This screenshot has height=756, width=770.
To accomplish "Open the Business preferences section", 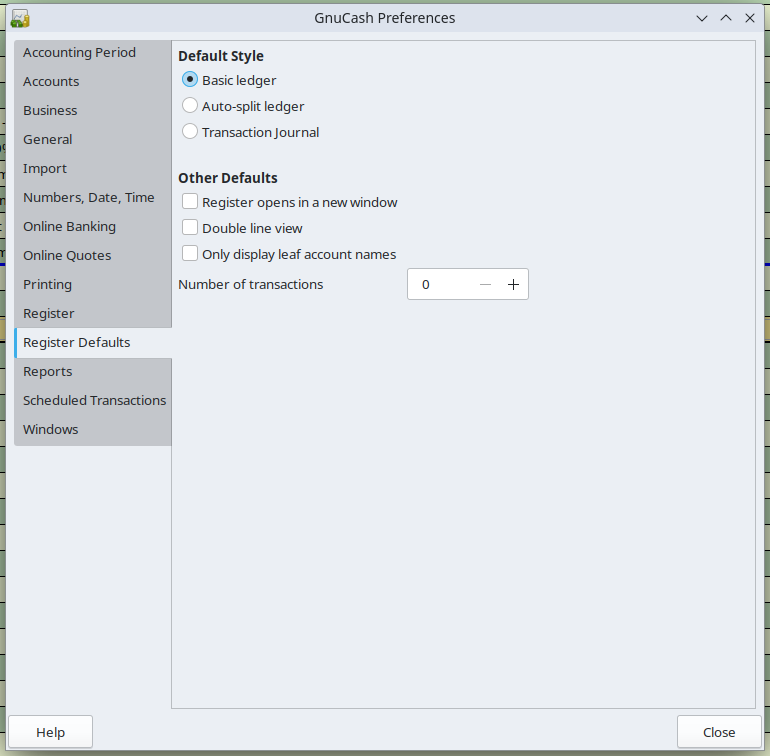I will tap(50, 110).
